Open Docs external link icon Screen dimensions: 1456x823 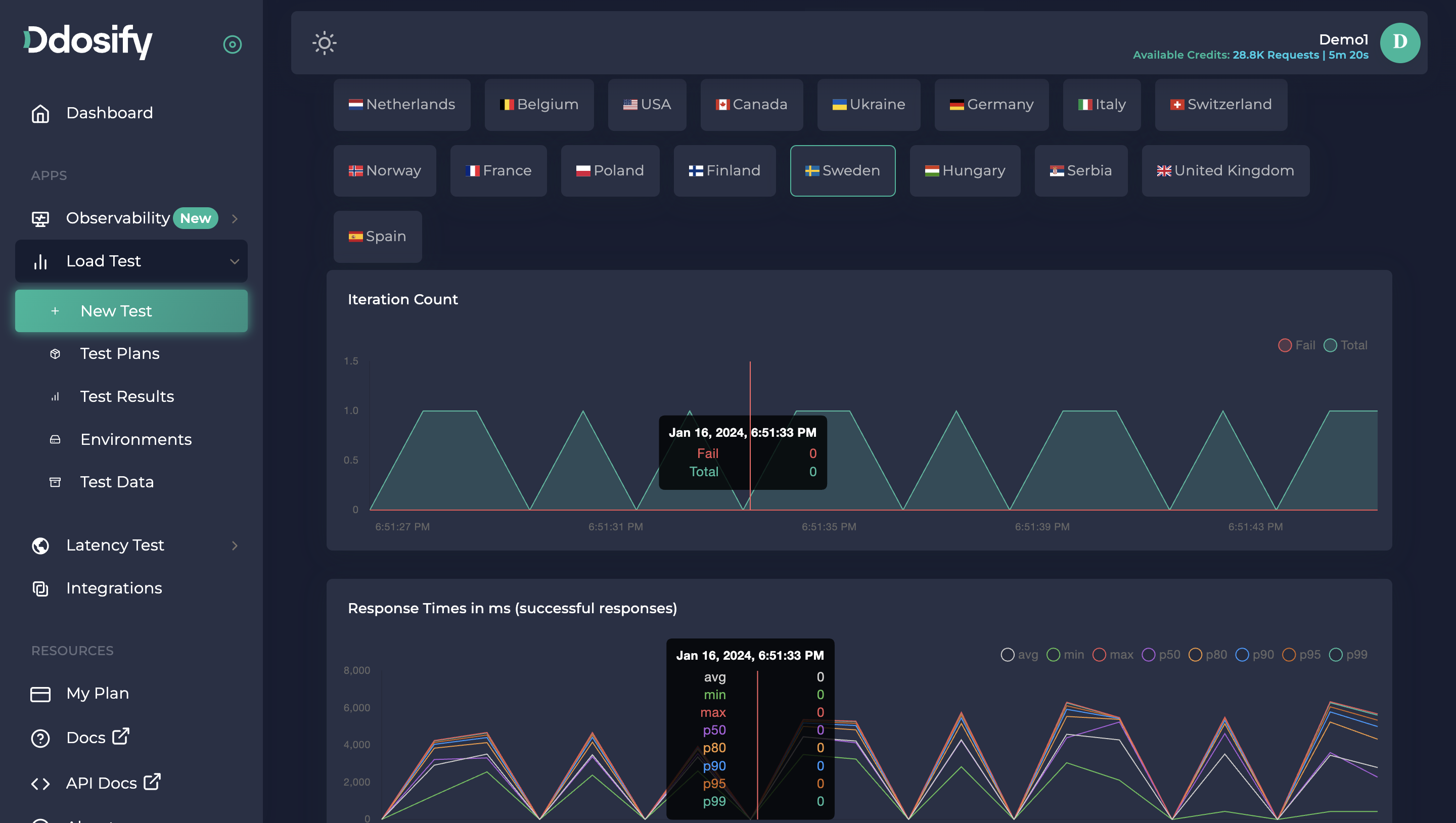click(x=120, y=737)
